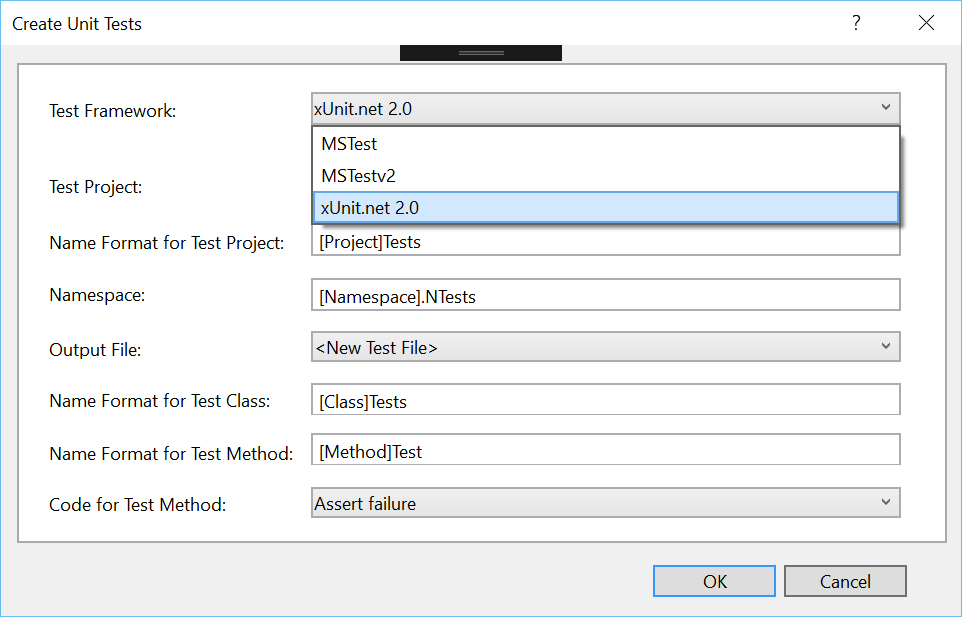Click the Cancel button

845,581
